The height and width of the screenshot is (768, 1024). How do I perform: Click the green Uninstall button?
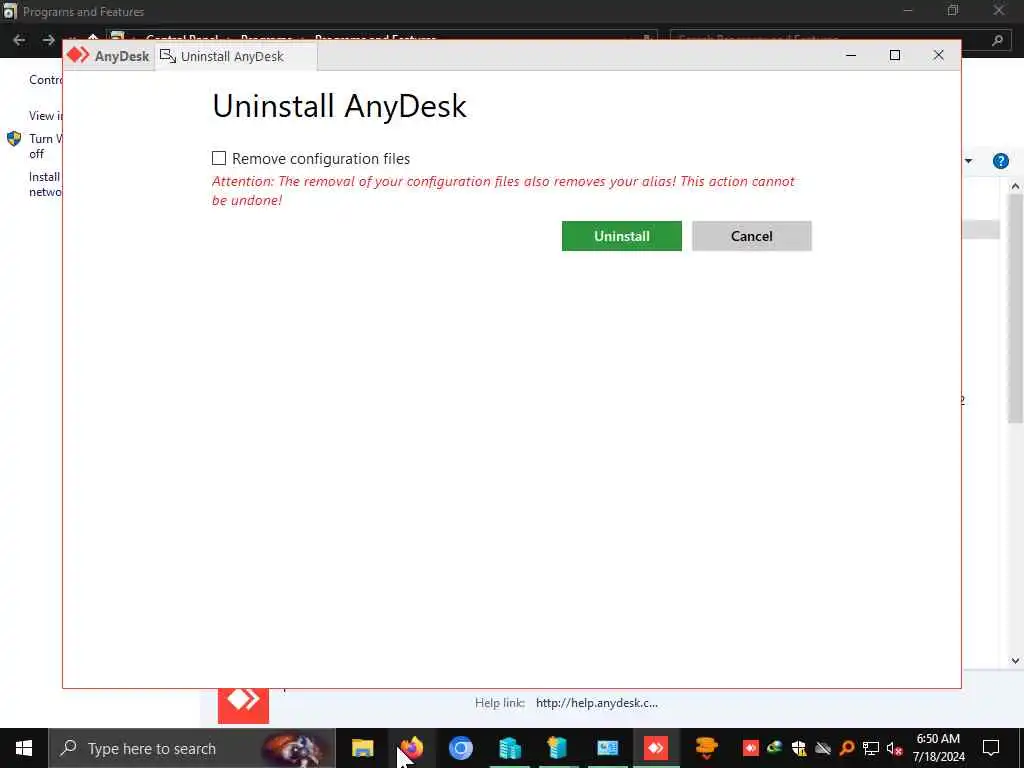coord(621,236)
